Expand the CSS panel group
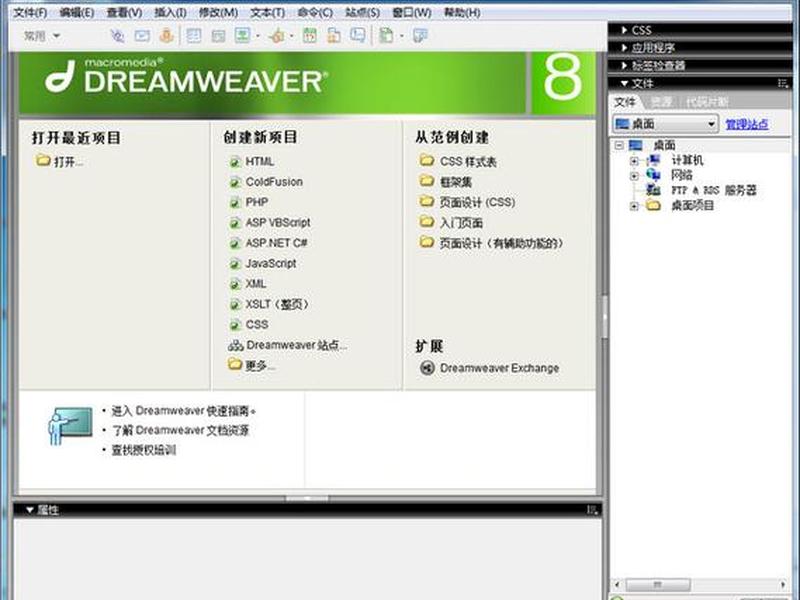800x600 pixels. tap(624, 30)
